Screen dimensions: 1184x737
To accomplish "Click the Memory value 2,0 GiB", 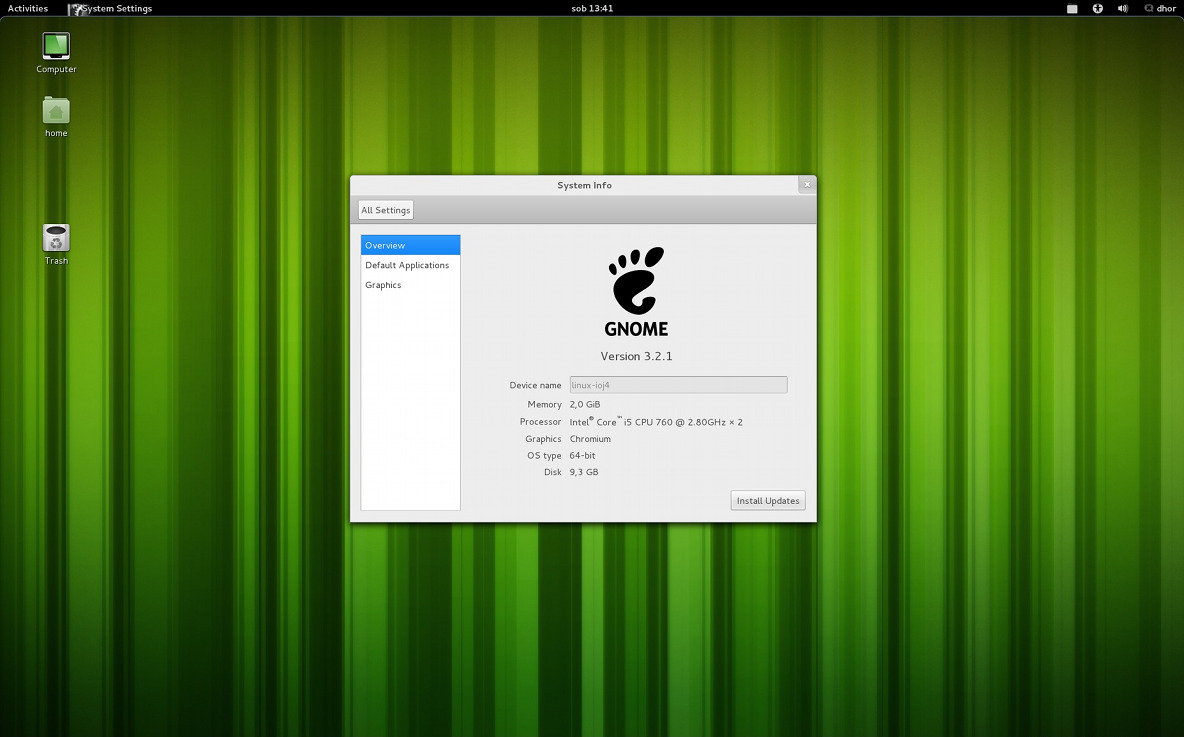I will point(585,405).
